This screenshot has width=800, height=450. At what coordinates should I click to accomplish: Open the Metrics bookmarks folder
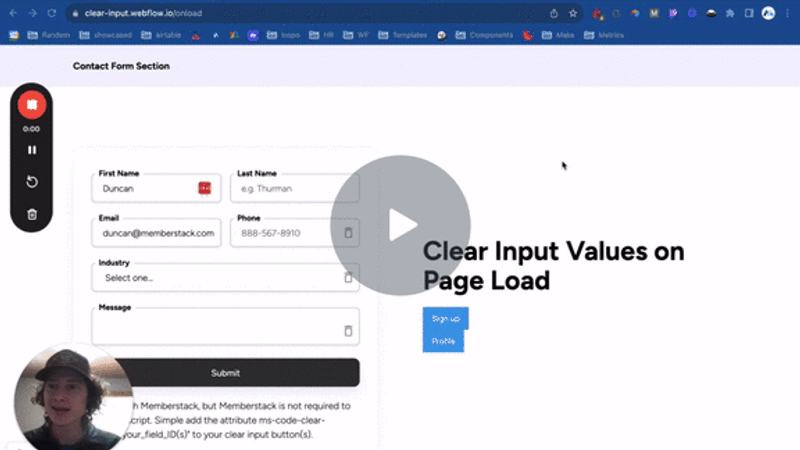604,35
